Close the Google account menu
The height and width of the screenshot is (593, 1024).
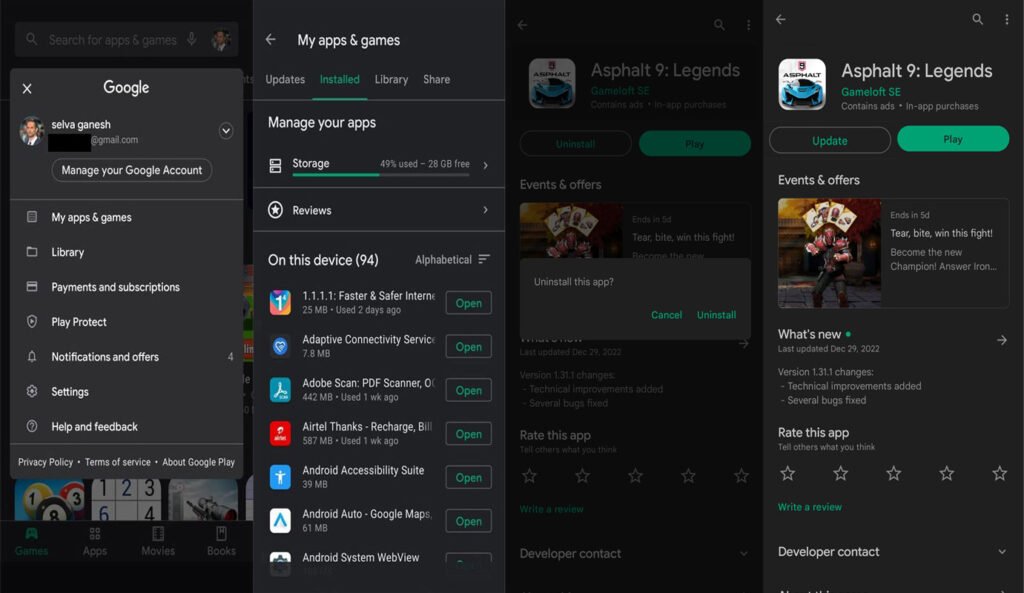[27, 88]
